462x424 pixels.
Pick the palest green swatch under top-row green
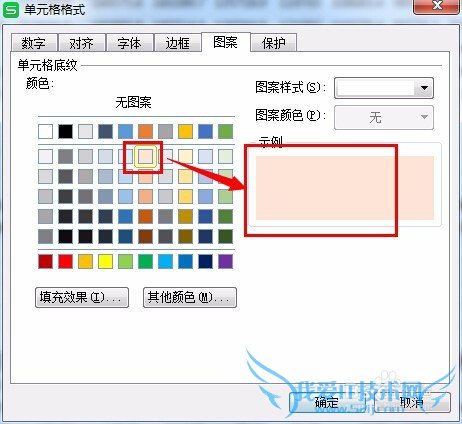point(225,156)
